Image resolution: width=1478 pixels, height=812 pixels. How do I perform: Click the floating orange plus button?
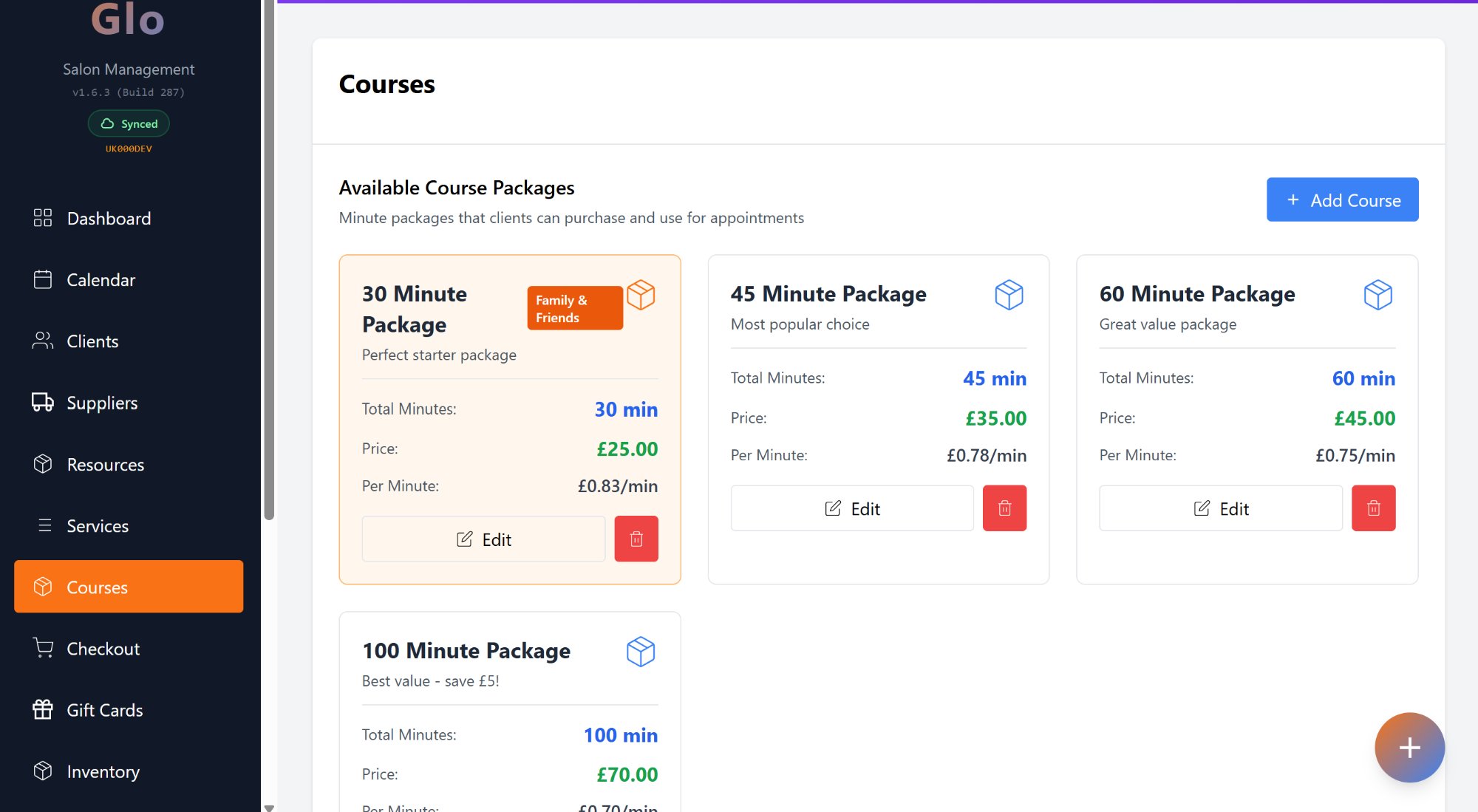pyautogui.click(x=1409, y=748)
